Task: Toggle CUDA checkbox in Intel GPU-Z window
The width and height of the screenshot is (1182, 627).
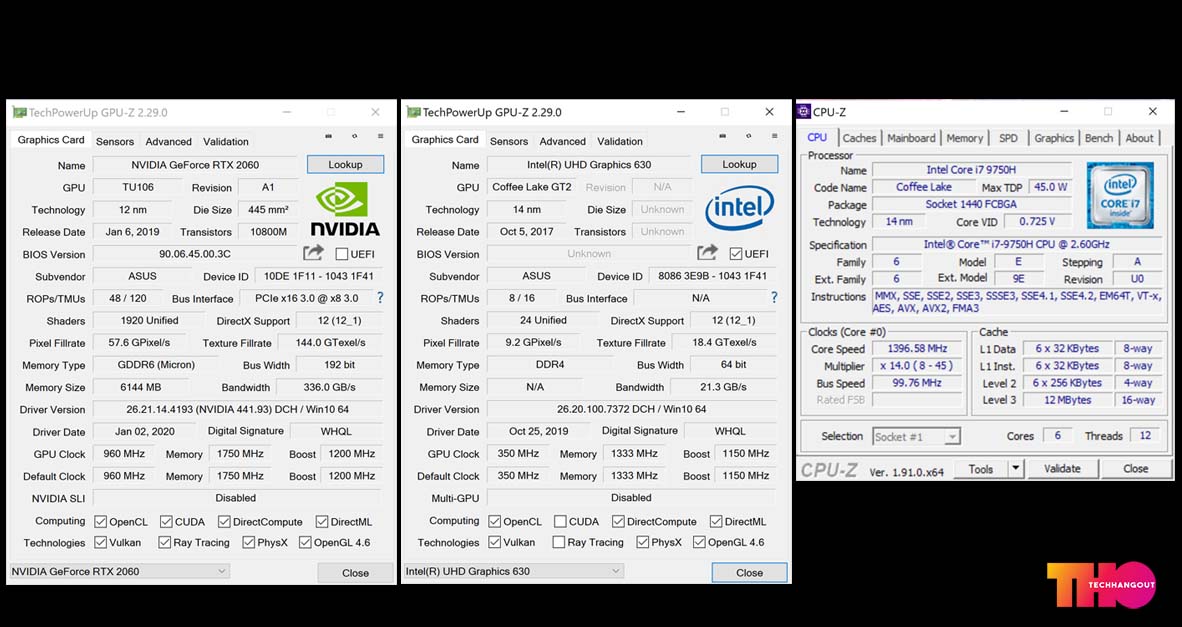Action: point(560,521)
